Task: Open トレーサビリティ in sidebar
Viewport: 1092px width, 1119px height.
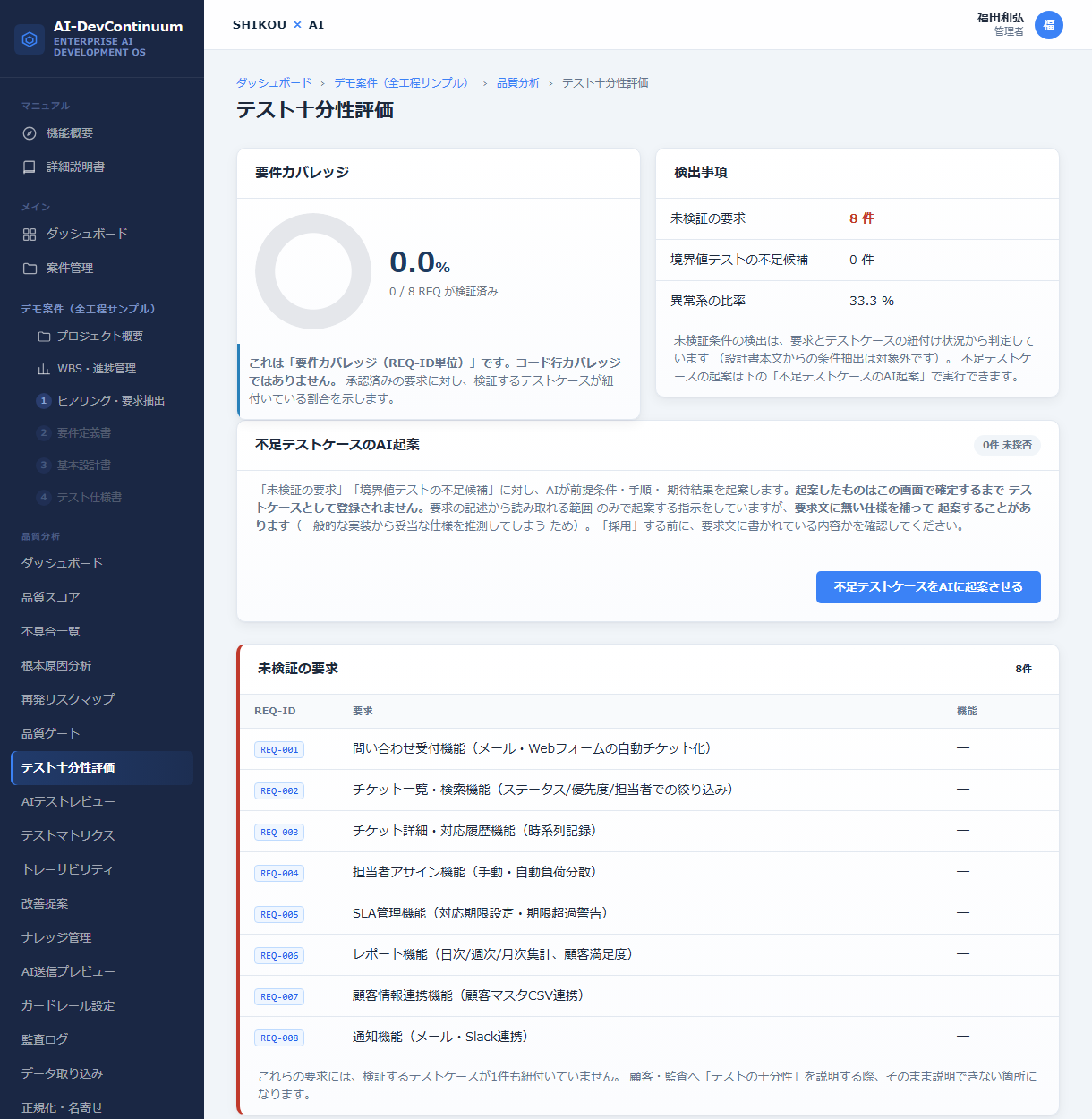Action: [102, 870]
